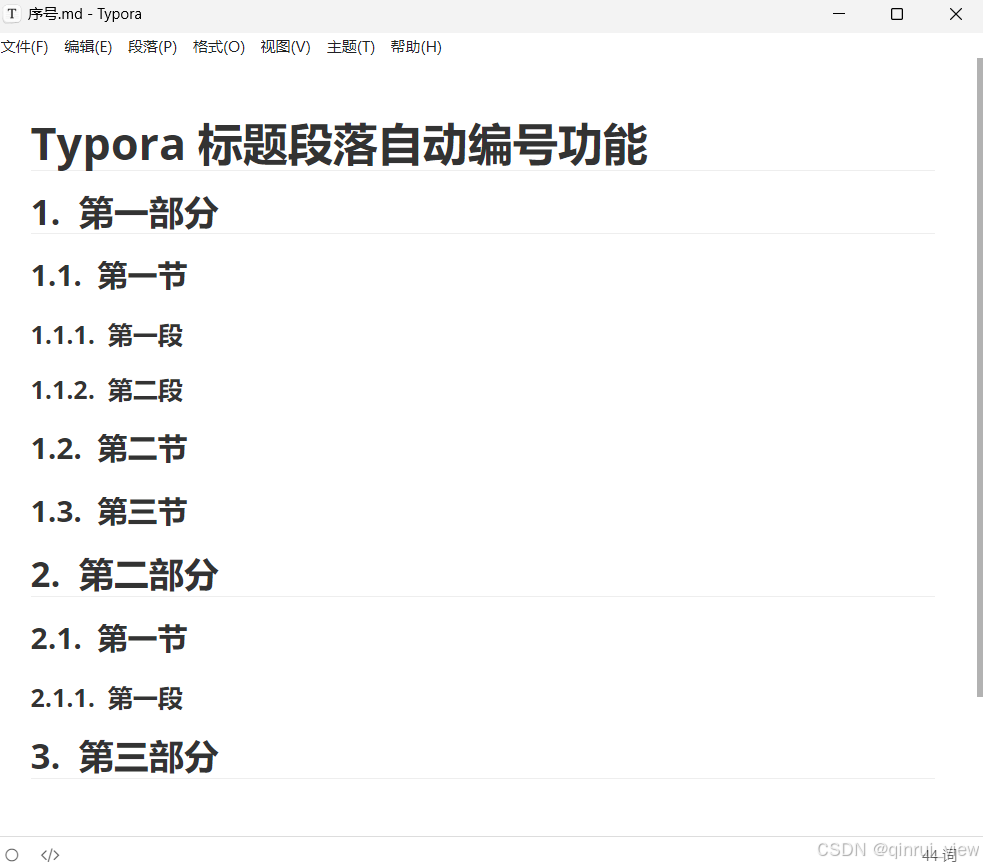
Task: Click heading 1.3. 第三节
Action: click(109, 512)
